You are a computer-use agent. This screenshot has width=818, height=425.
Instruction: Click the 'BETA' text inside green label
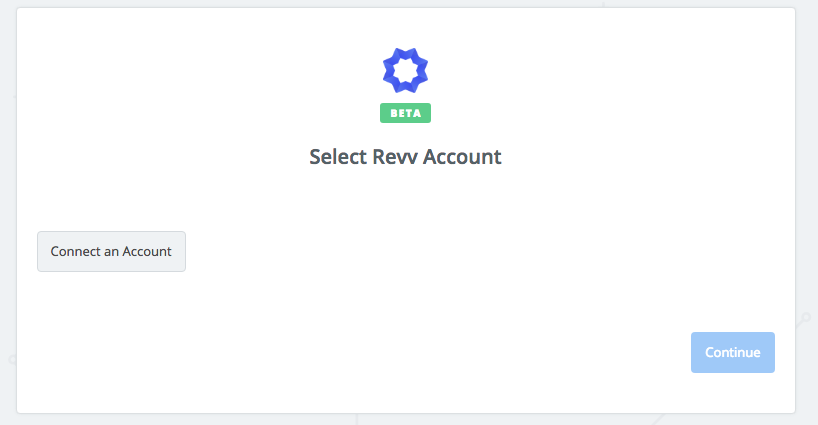[405, 113]
